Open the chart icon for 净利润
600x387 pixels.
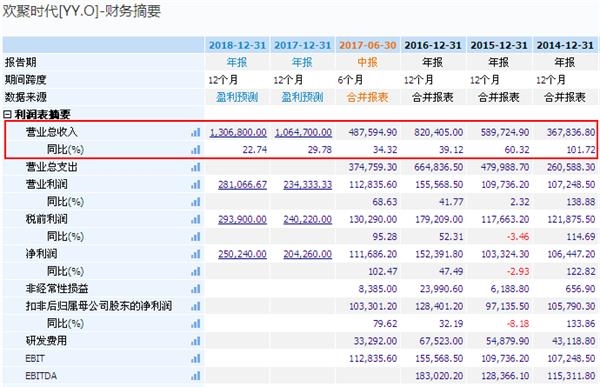196,254
